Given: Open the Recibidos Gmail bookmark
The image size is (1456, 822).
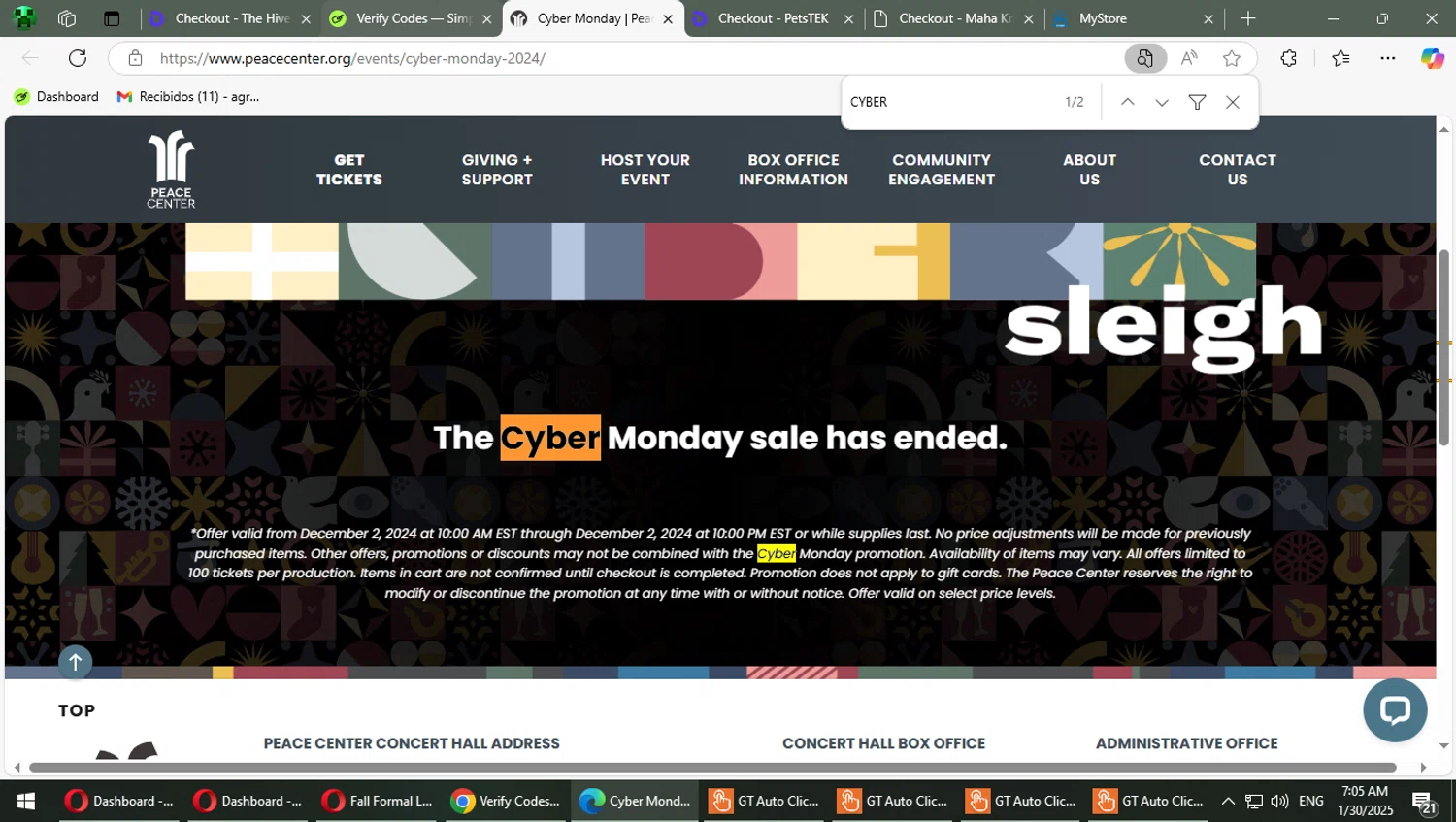Looking at the screenshot, I should tap(188, 96).
